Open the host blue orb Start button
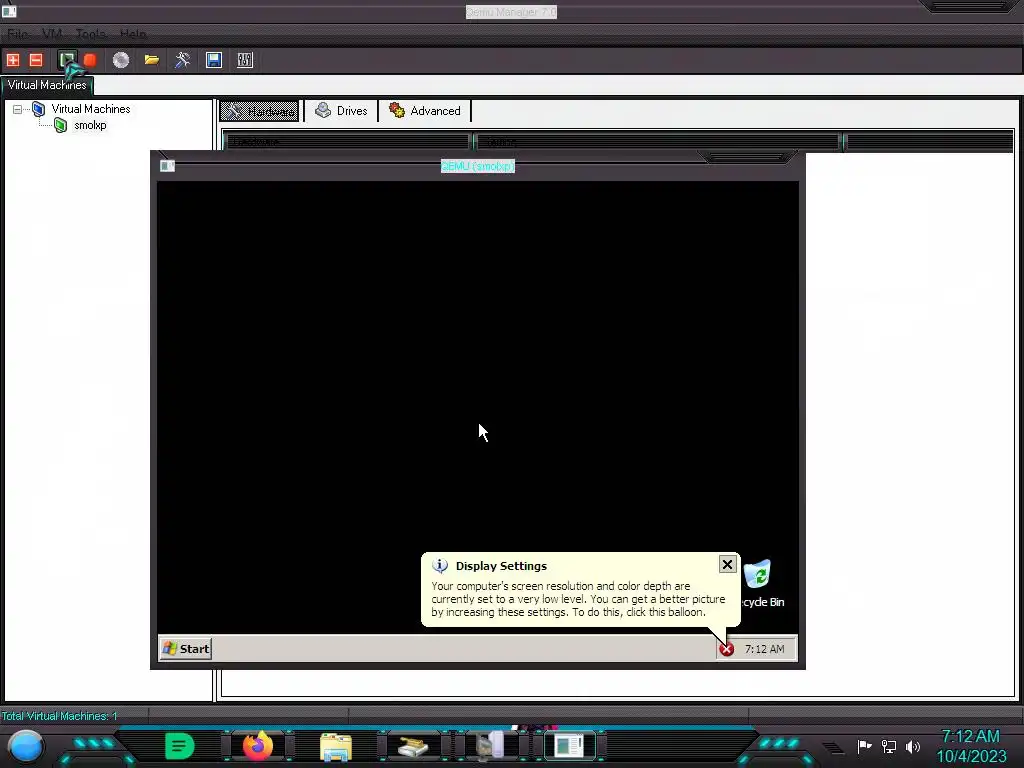 point(26,746)
